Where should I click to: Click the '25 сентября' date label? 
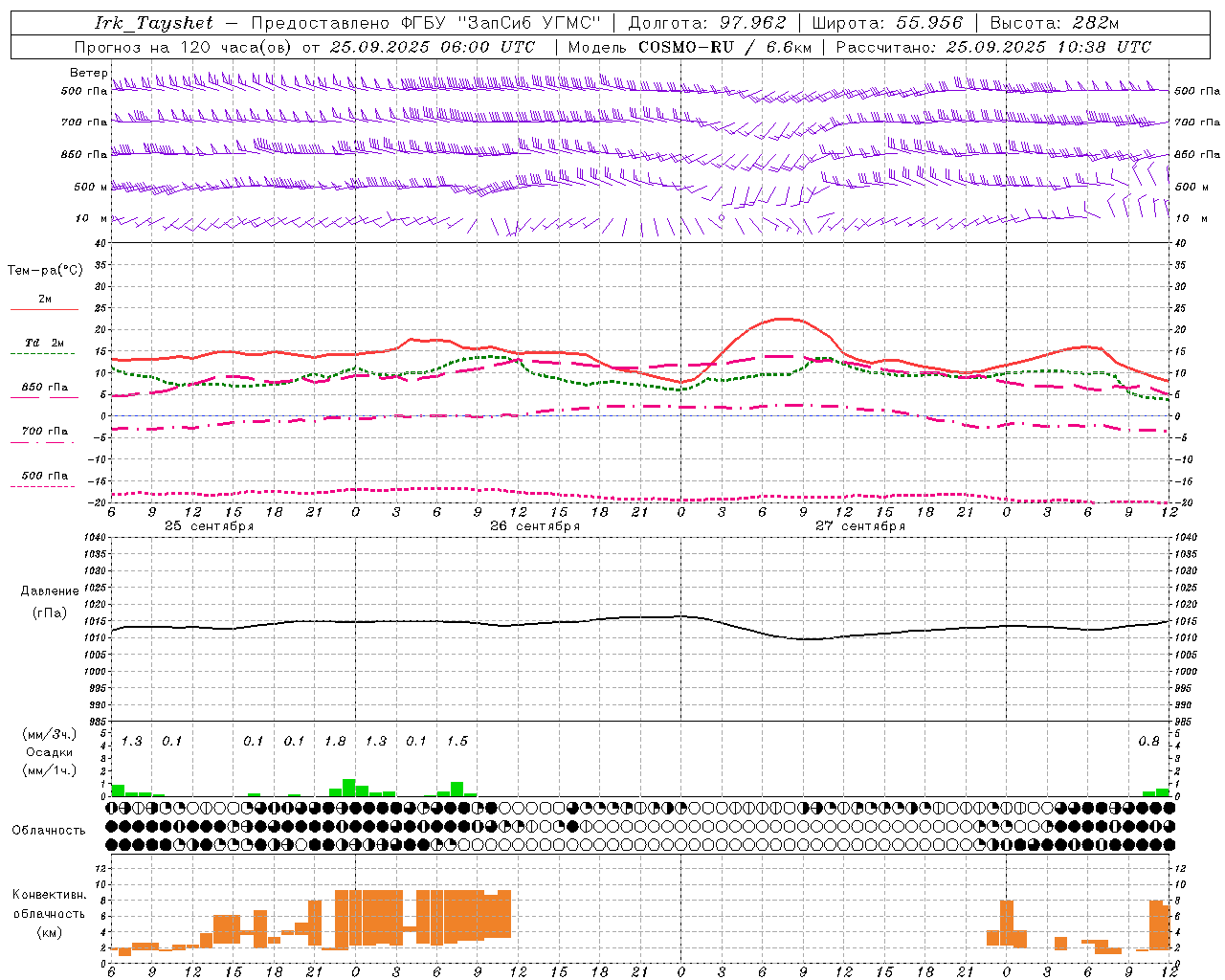tap(209, 526)
